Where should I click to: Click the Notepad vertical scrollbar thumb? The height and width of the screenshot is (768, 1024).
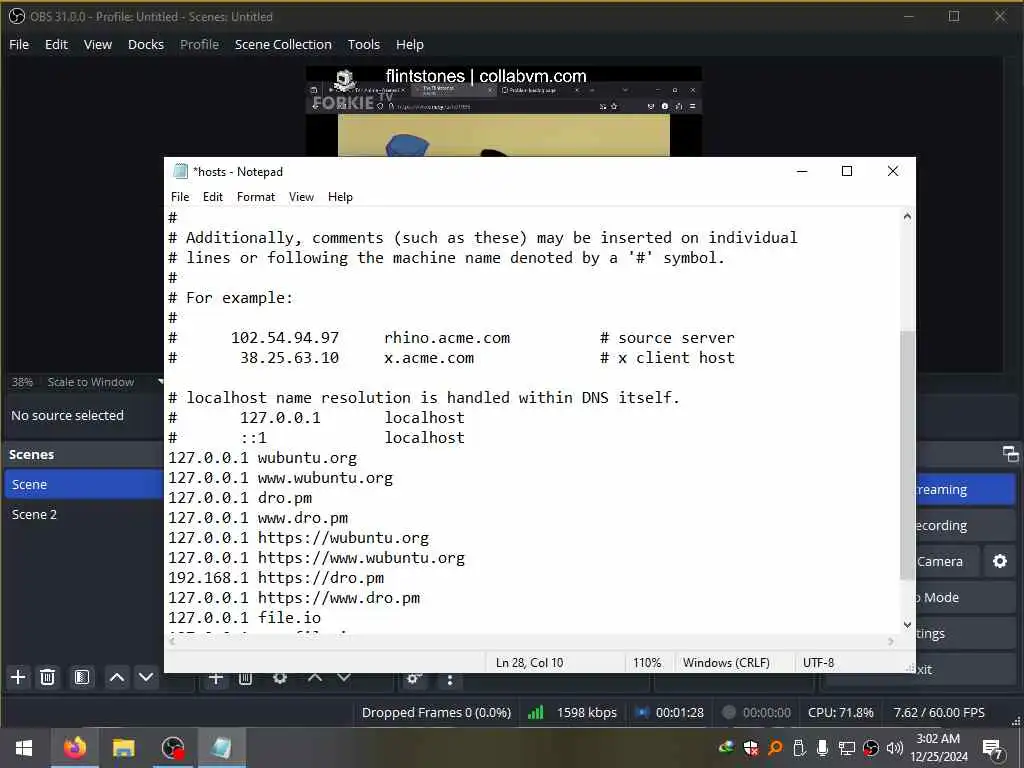906,455
